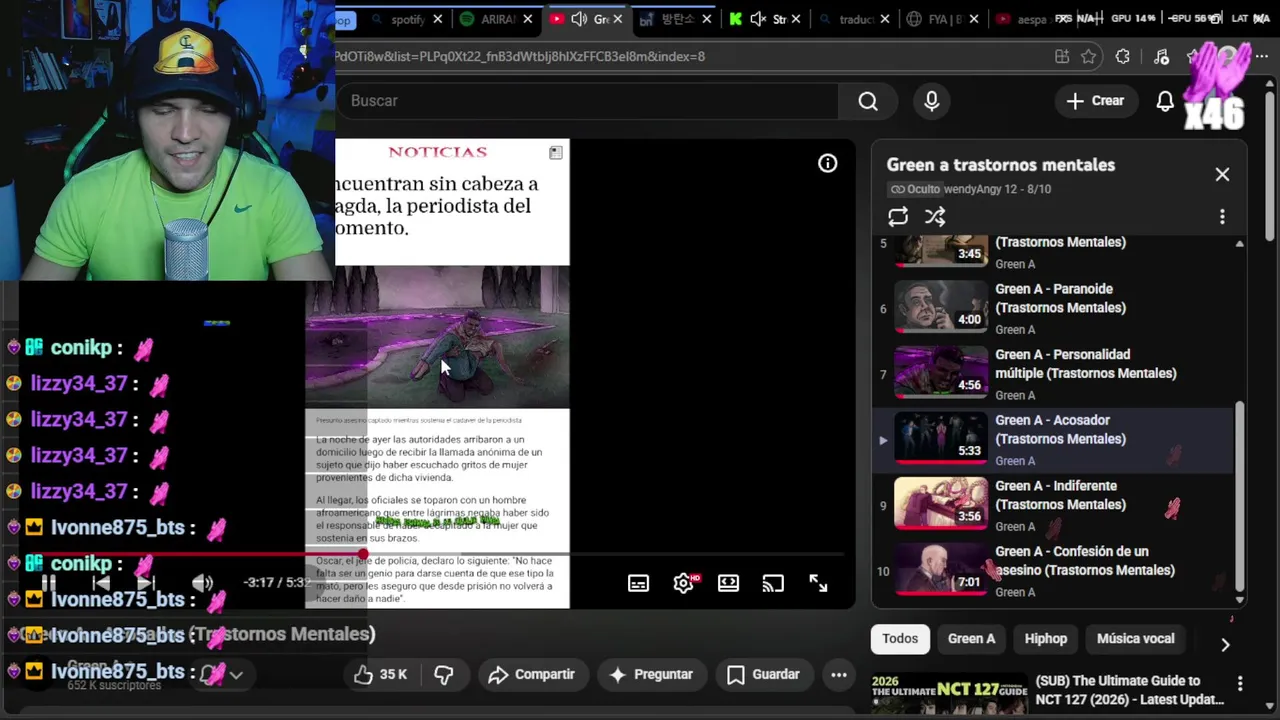
Task: Start voice search with the microphone icon
Action: tap(932, 101)
